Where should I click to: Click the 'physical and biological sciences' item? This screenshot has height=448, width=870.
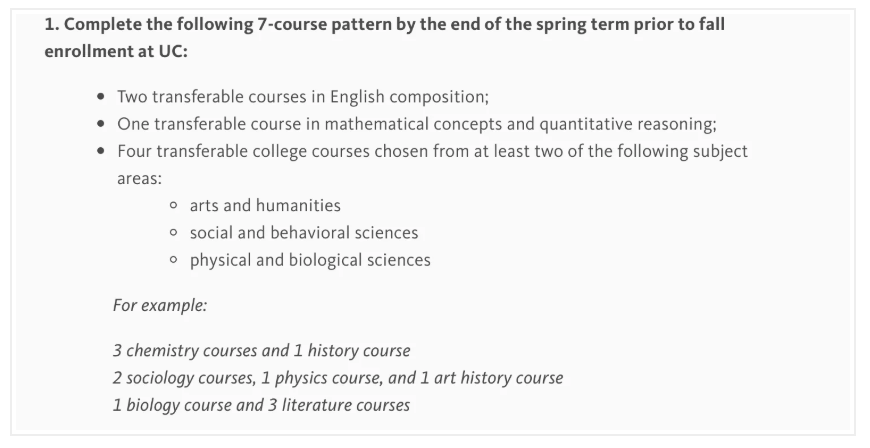(310, 260)
